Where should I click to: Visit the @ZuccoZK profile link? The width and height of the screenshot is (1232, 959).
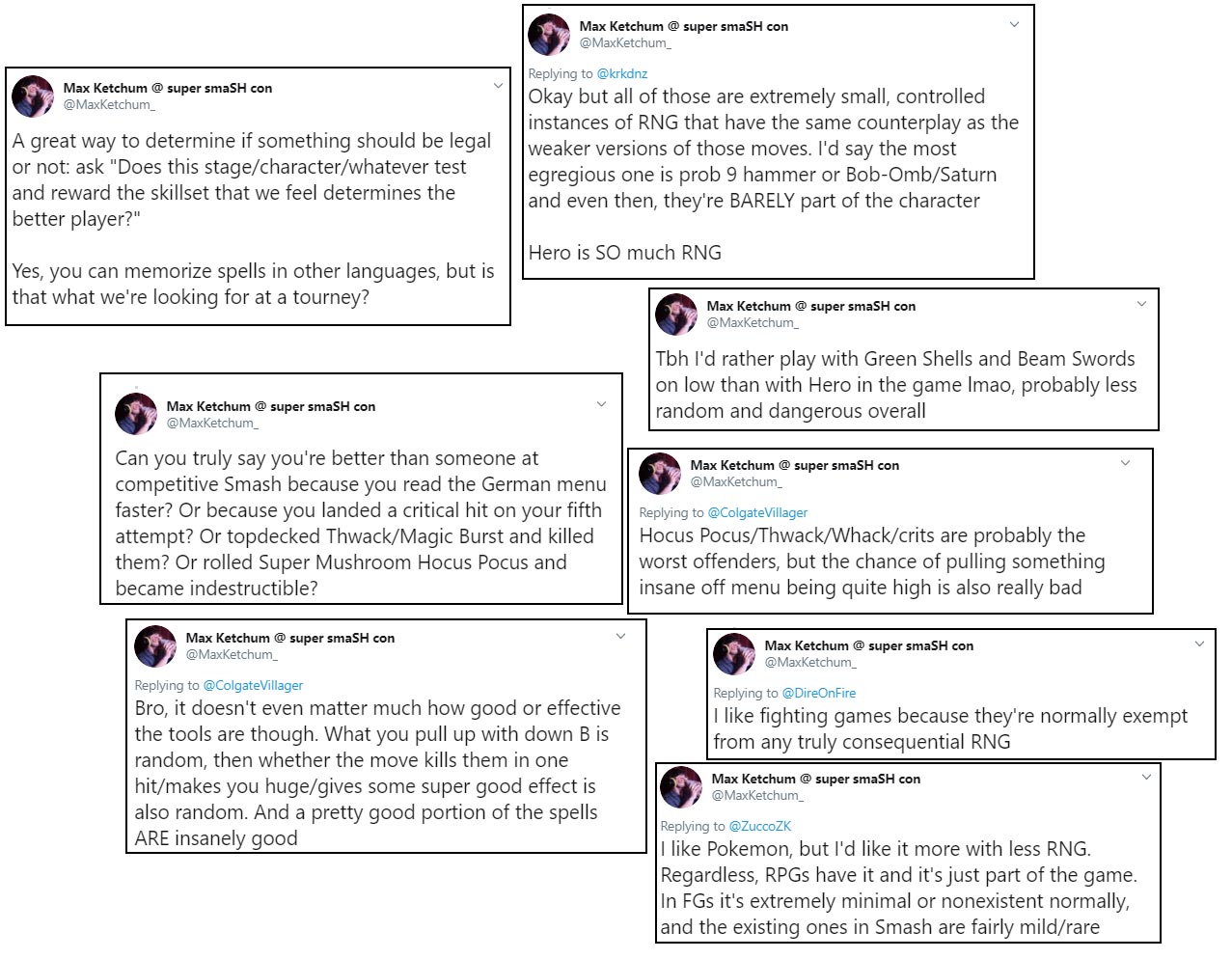[x=760, y=827]
